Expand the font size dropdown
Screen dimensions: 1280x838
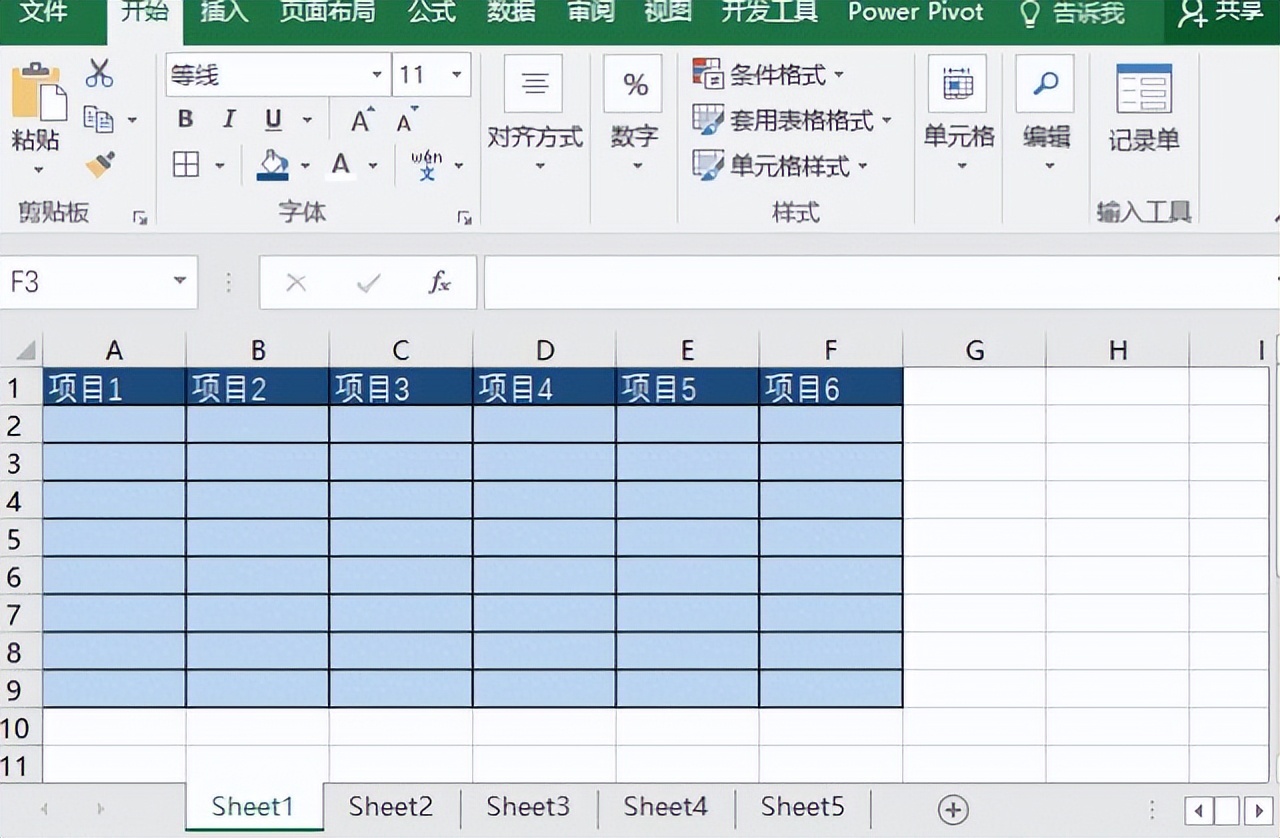click(x=456, y=75)
